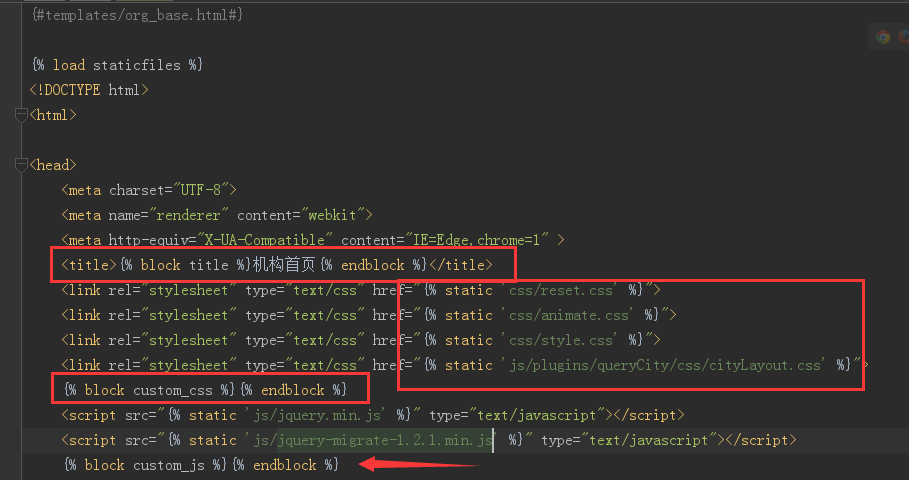Click the closing </title> tag

[x=461, y=265]
